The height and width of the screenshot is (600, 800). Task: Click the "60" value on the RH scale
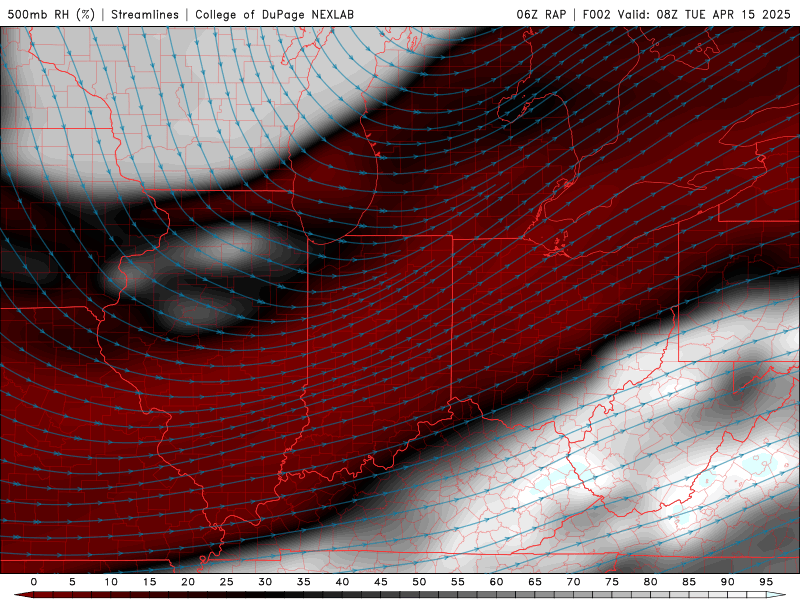click(496, 582)
